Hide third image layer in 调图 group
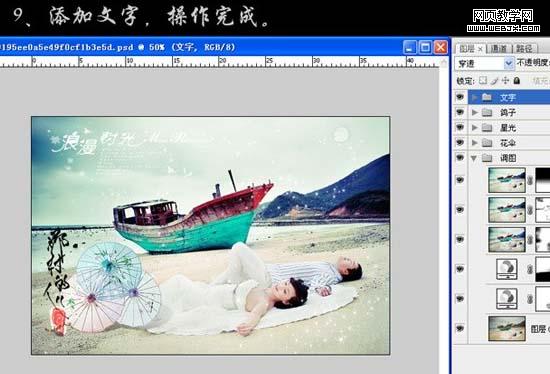This screenshot has width=550, height=374. click(460, 240)
